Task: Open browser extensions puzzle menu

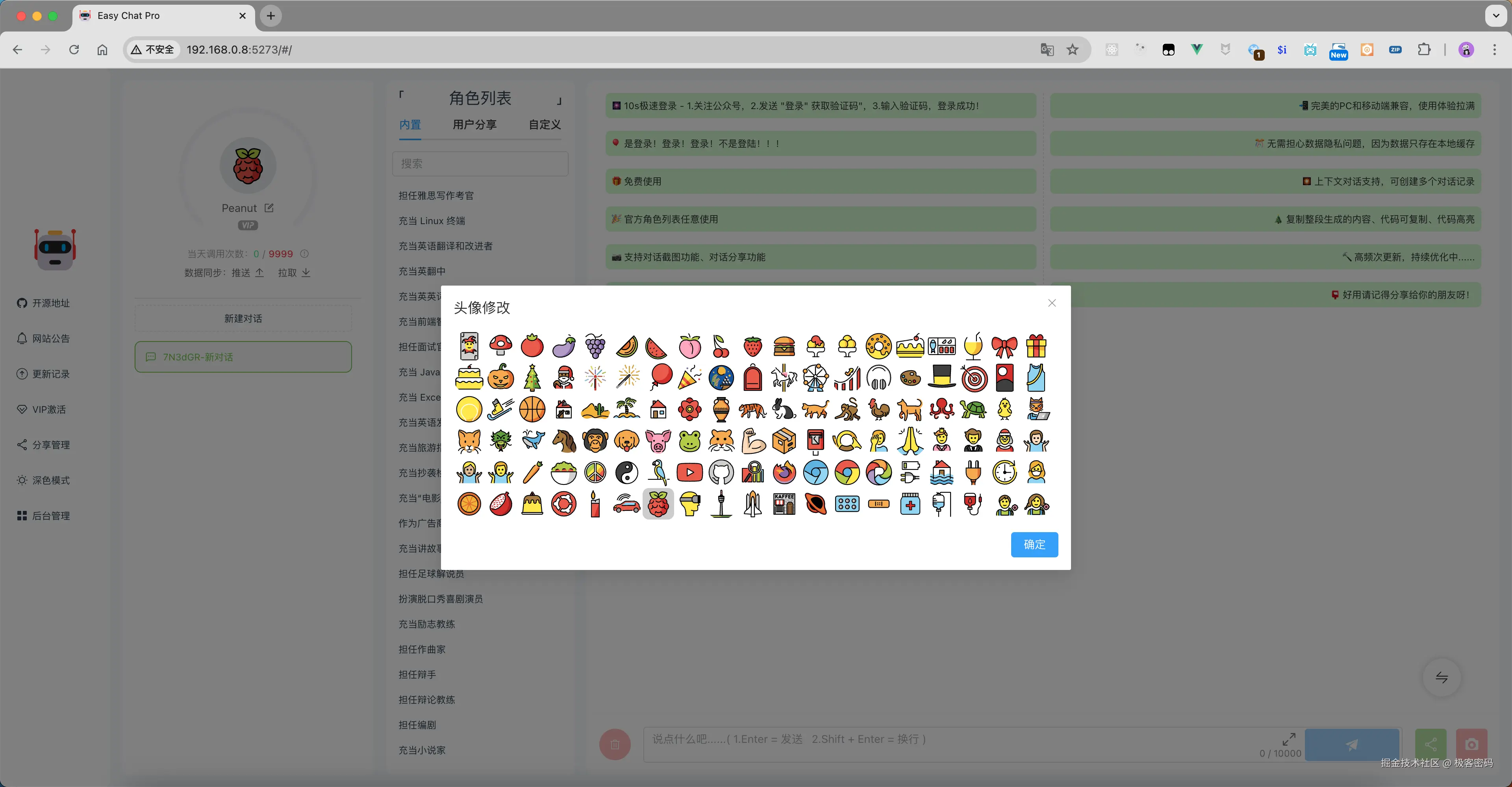Action: 1424,50
